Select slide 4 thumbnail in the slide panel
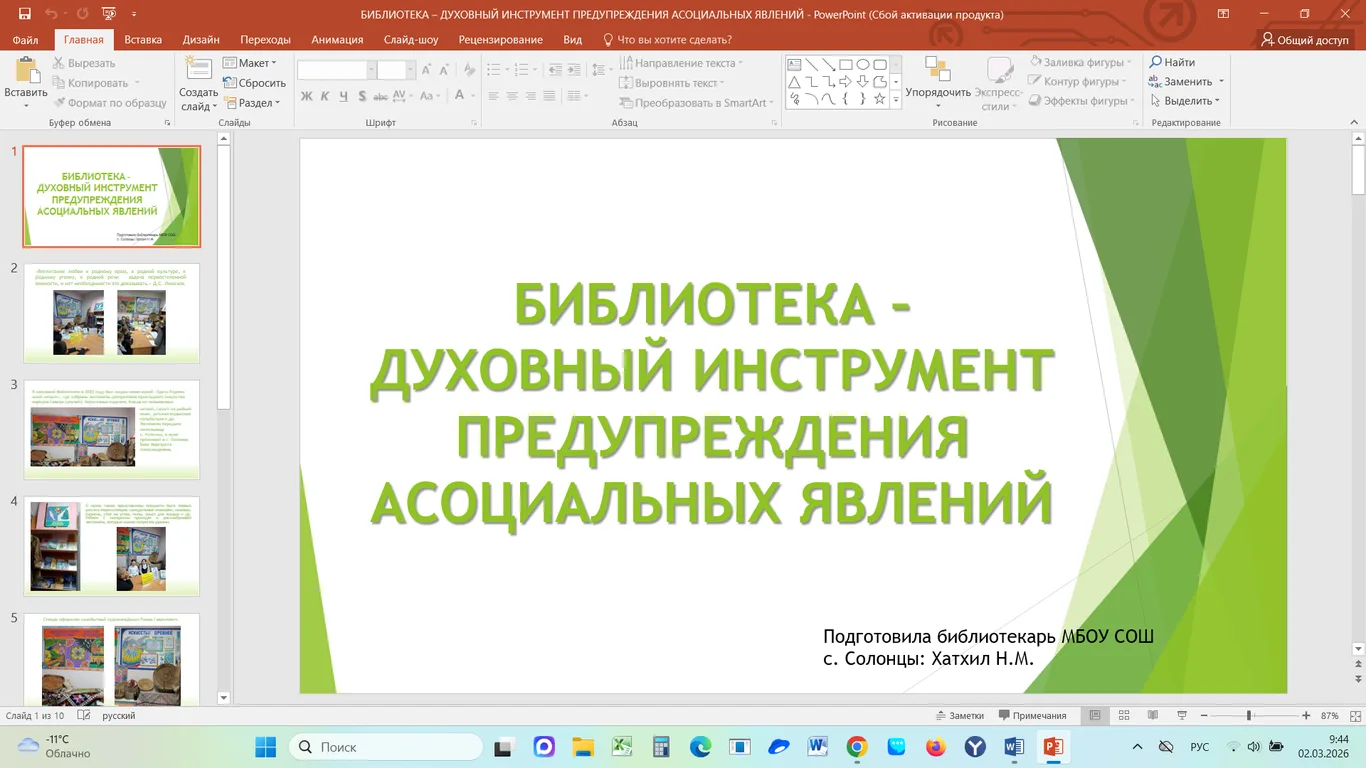The height and width of the screenshot is (768, 1366). tap(111, 546)
